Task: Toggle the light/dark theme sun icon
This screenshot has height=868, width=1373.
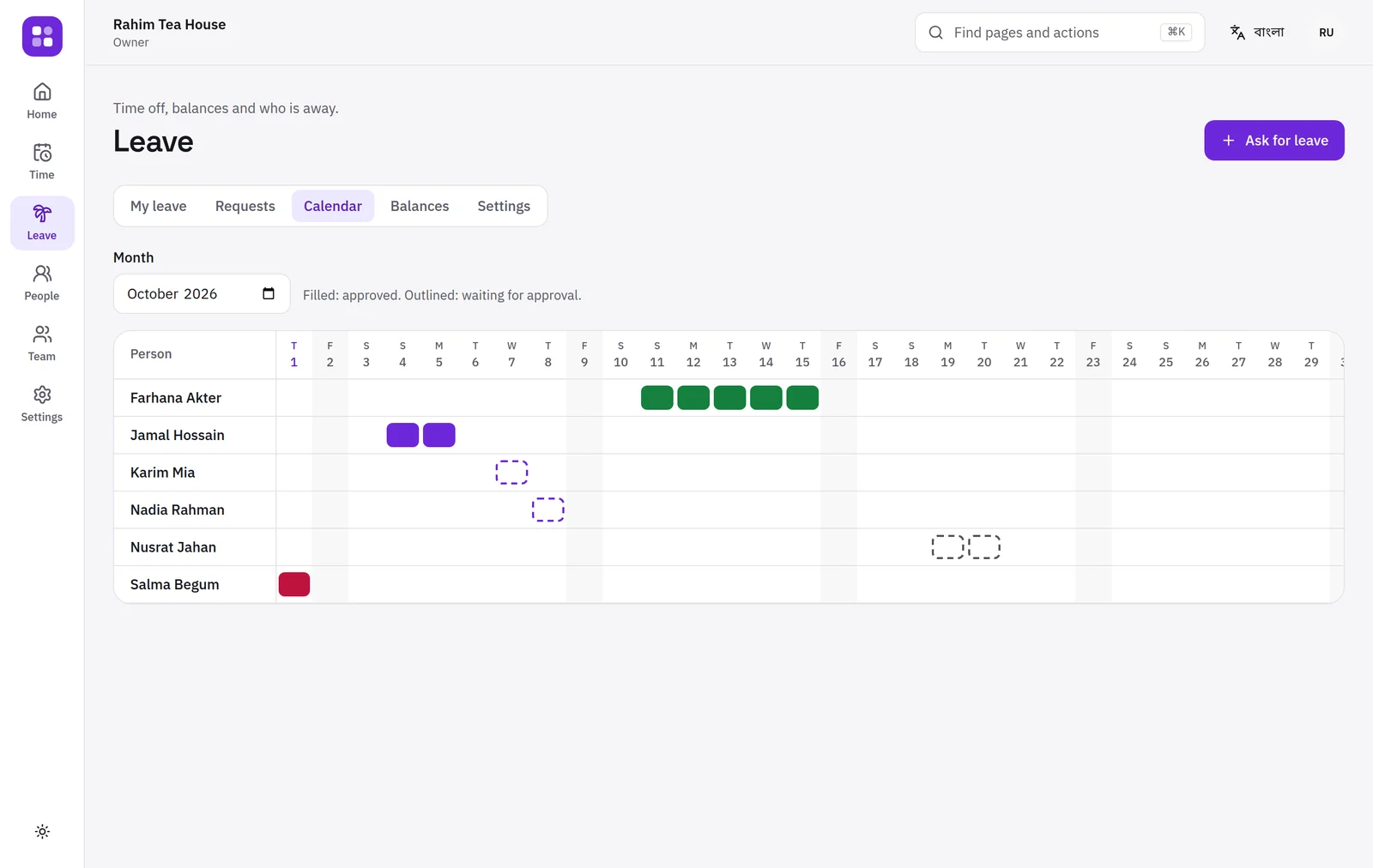Action: tap(42, 832)
